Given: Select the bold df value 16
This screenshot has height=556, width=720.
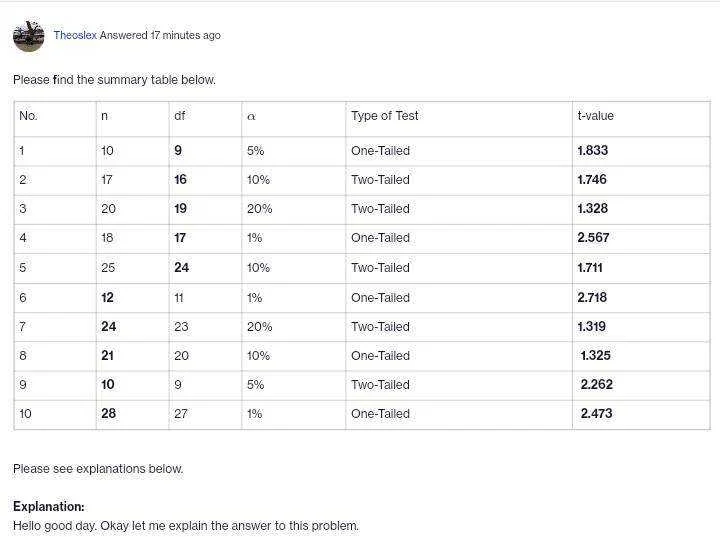Looking at the screenshot, I should coord(180,180).
